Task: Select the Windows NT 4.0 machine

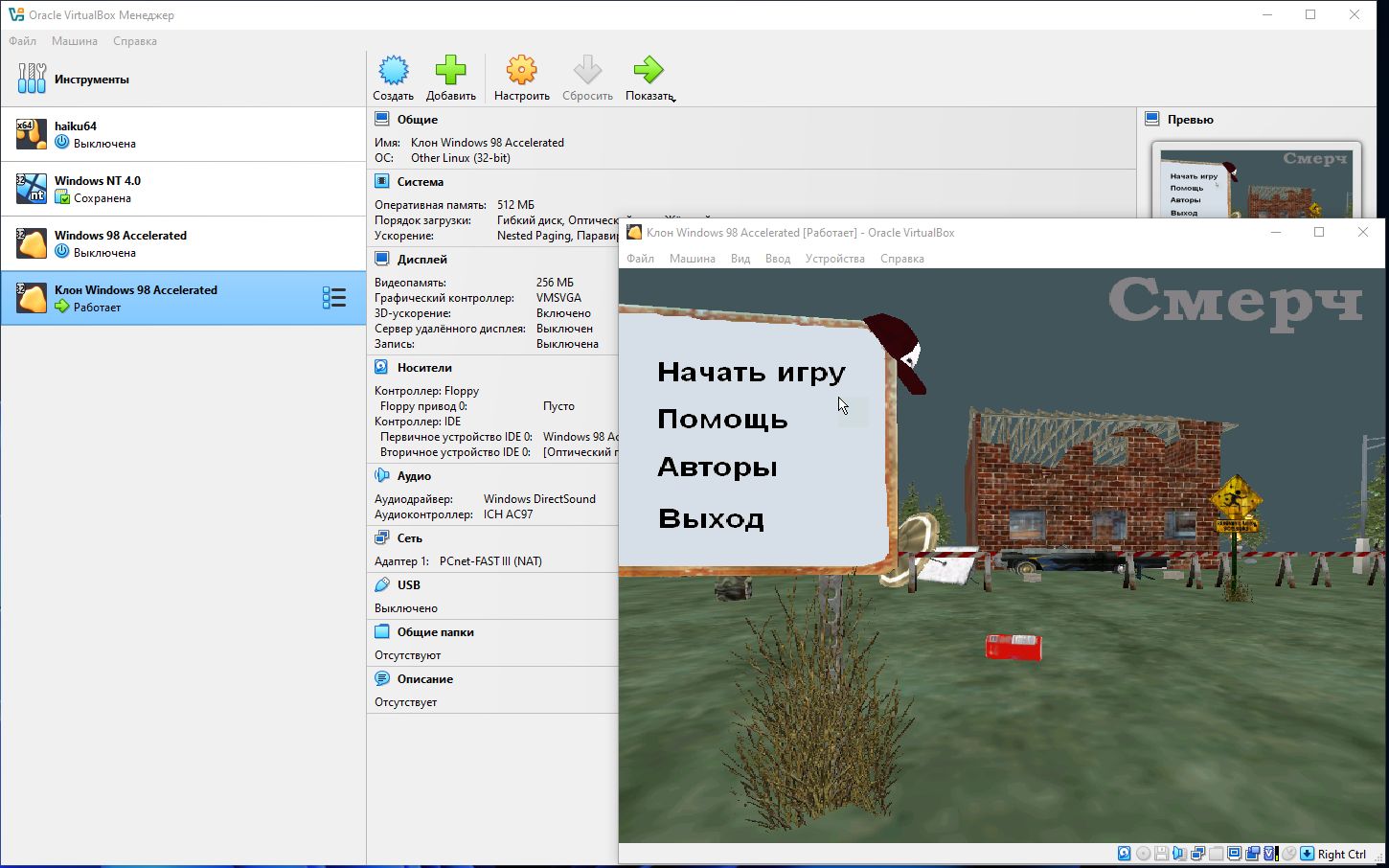Action: (182, 189)
